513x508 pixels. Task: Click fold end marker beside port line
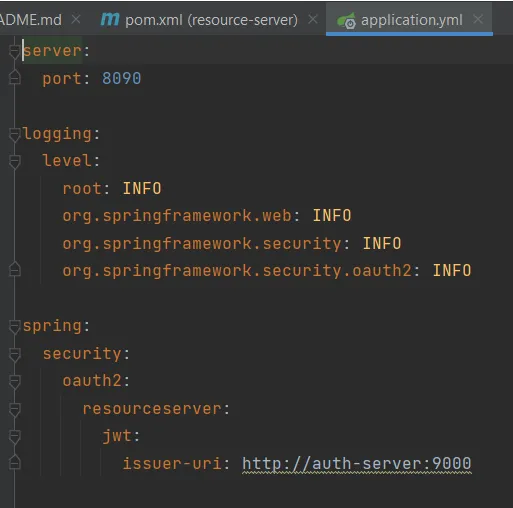point(14,77)
